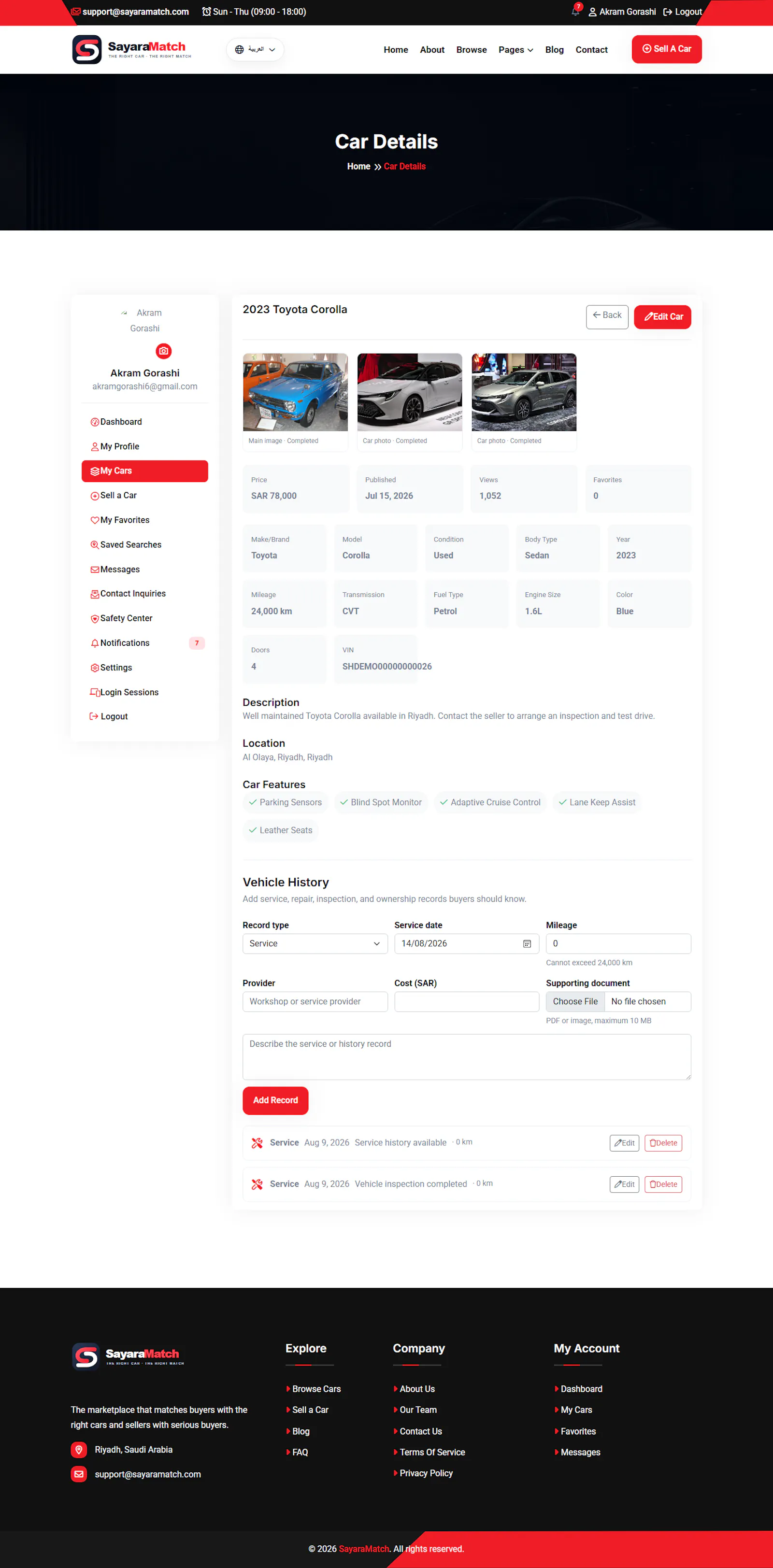
Task: Open FAQ link in footer
Action: tap(300, 1453)
